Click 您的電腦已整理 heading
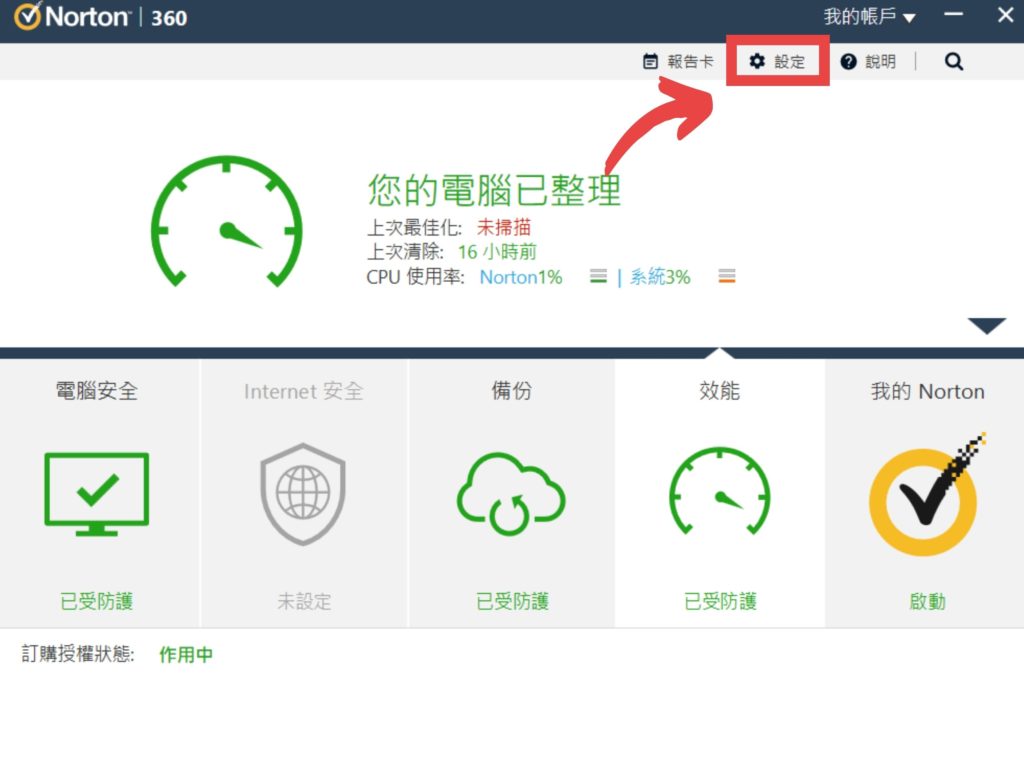The image size is (1024, 768). pyautogui.click(x=494, y=190)
